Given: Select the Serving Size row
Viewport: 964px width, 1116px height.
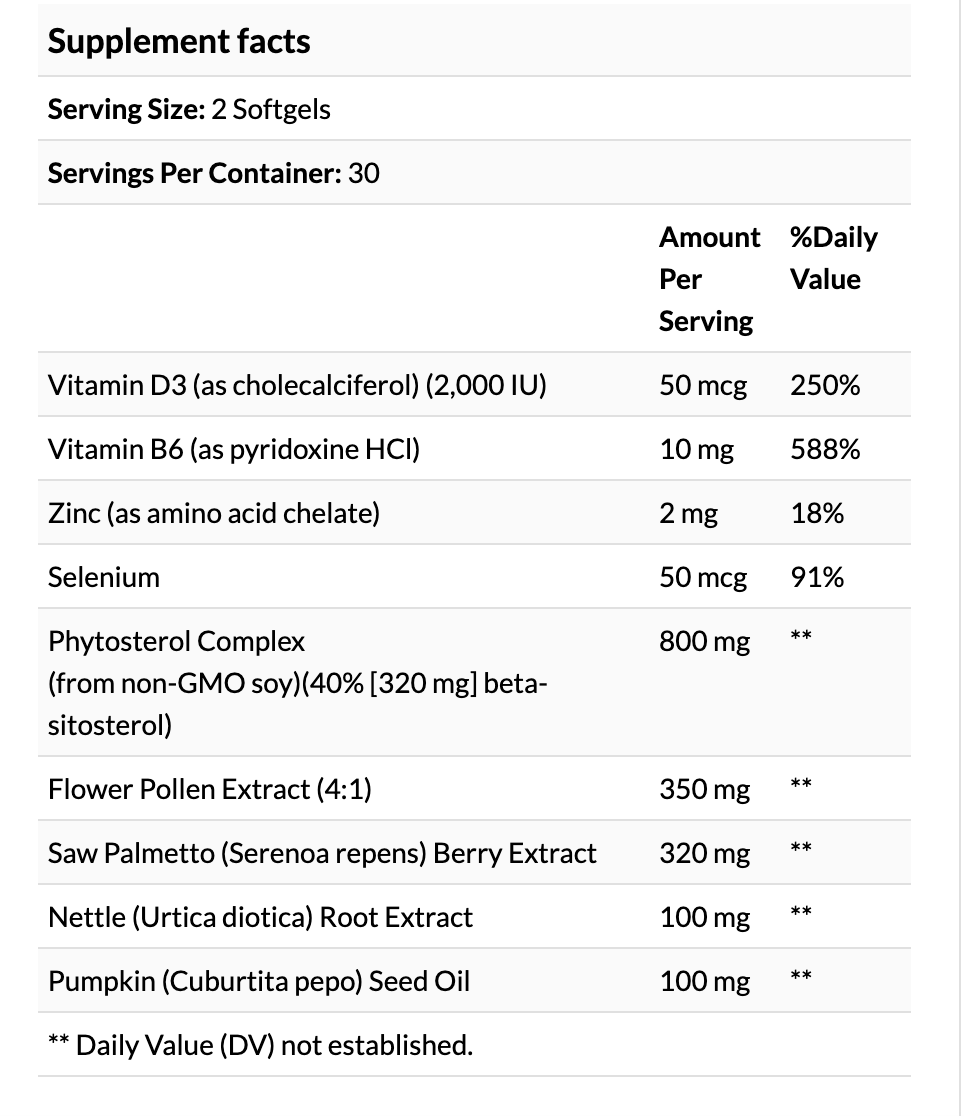Looking at the screenshot, I should coord(474,109).
